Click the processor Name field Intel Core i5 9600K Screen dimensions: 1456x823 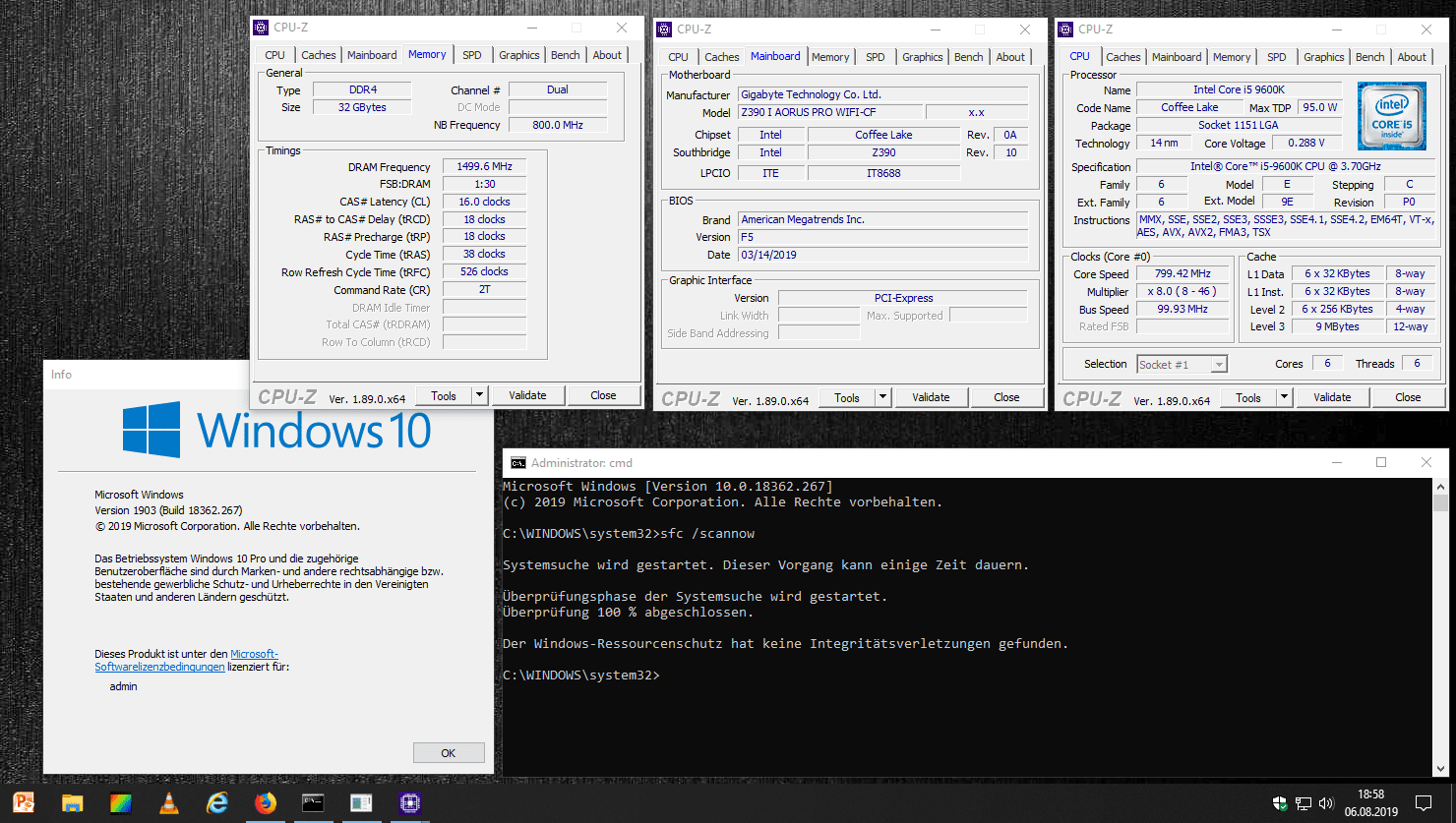[1239, 89]
